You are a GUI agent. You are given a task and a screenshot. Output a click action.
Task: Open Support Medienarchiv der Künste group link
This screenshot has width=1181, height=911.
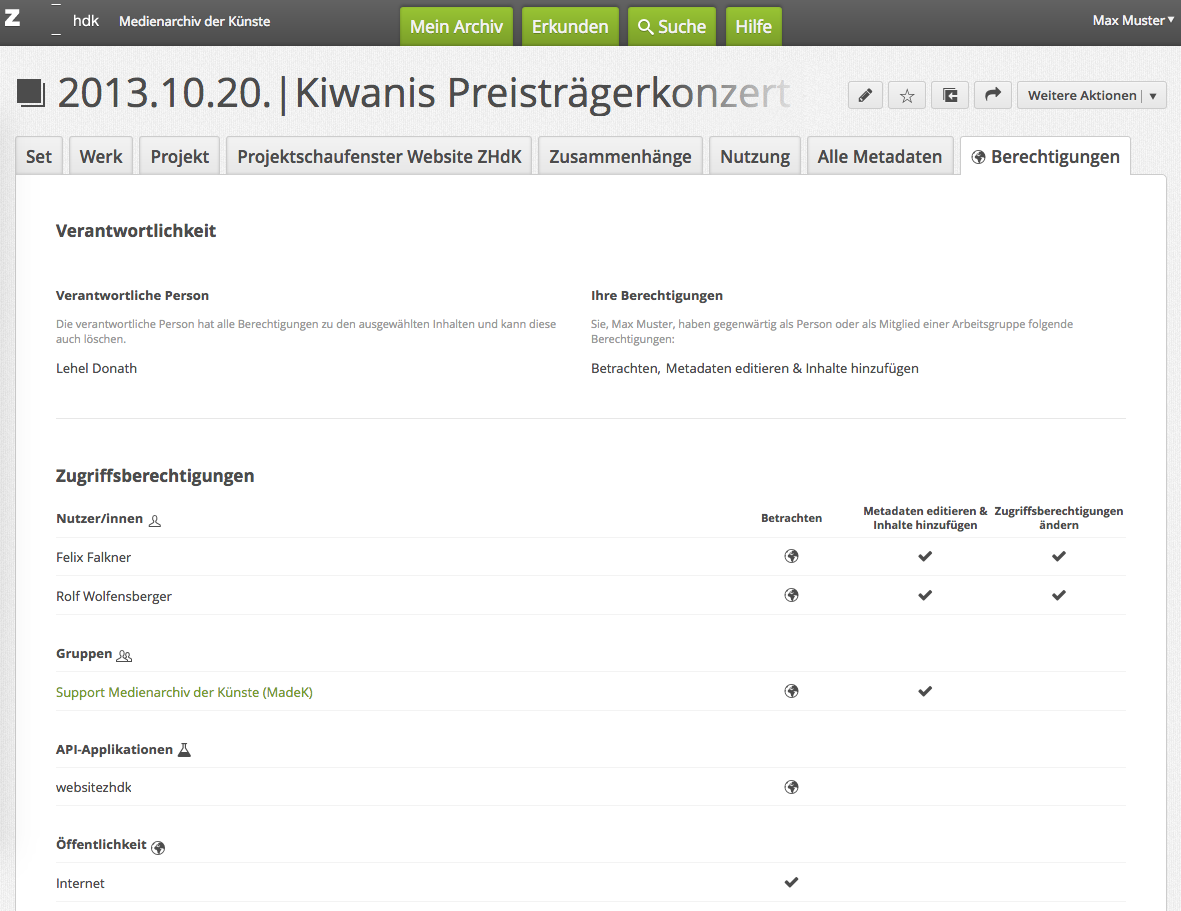(x=184, y=692)
